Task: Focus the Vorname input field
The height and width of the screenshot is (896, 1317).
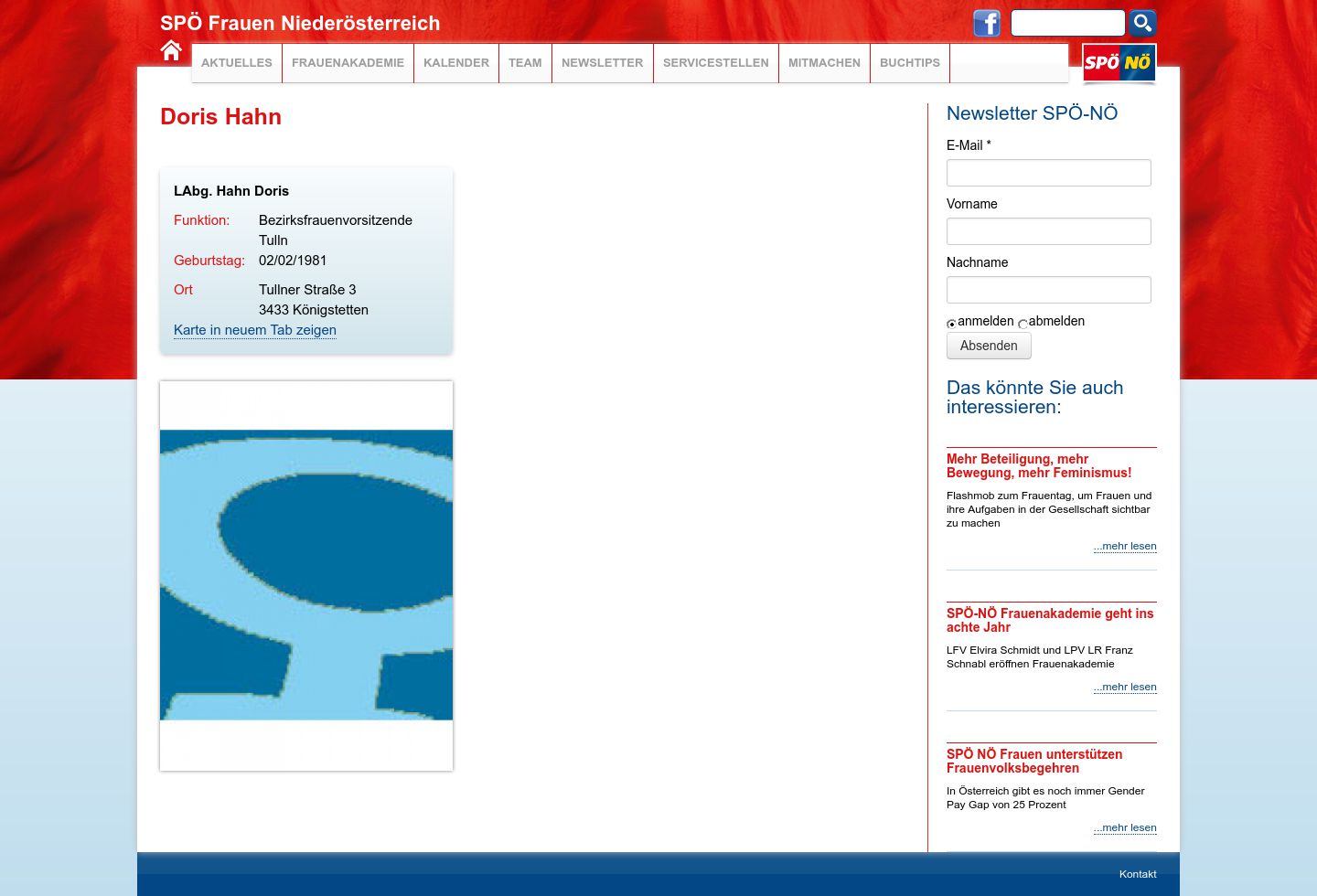Action: [x=1049, y=231]
